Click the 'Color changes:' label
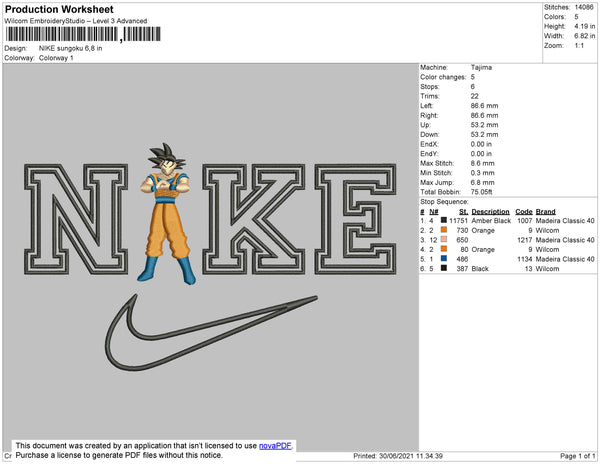Screen dimensions: 600x464 [x=443, y=77]
